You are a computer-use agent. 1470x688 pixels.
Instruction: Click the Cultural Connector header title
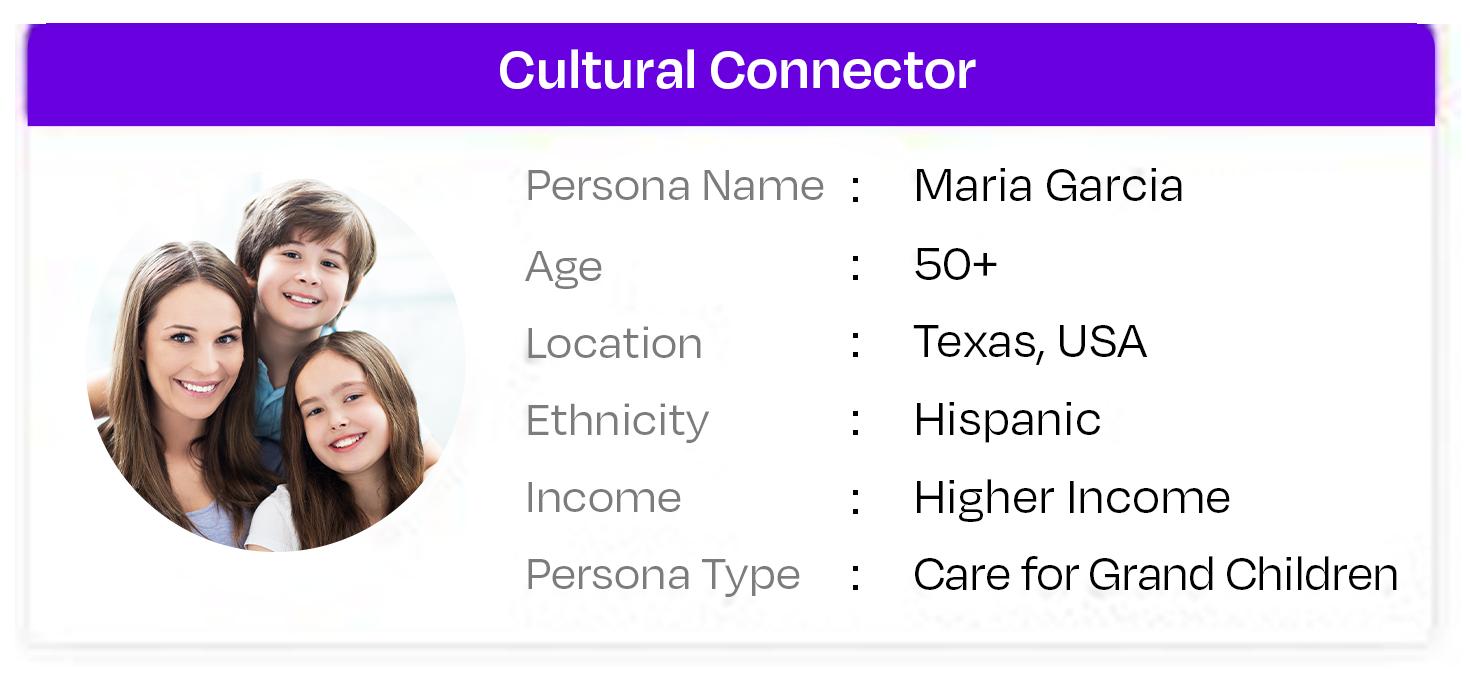click(x=736, y=71)
